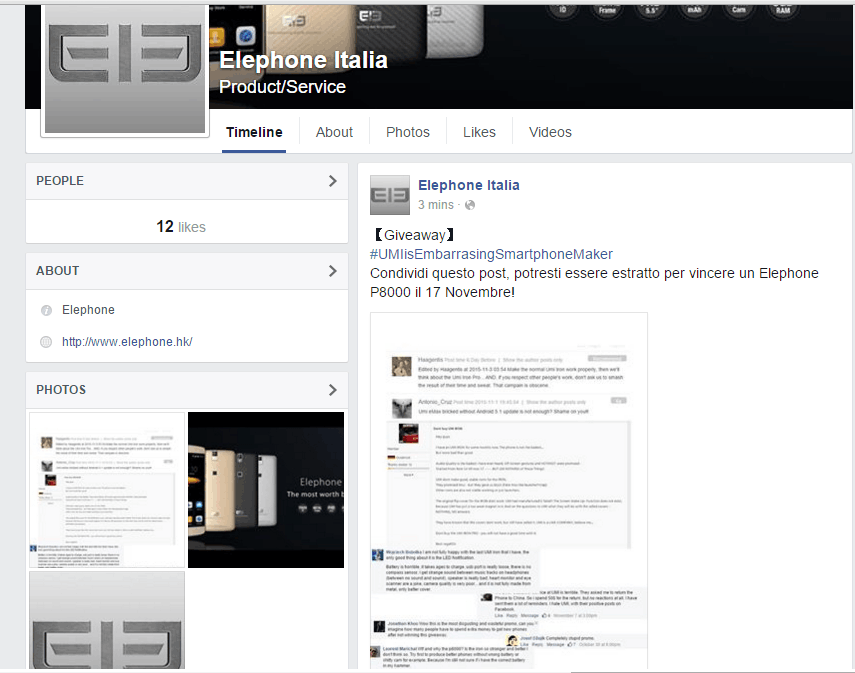Open the Timeline tab
This screenshot has width=855, height=673.
click(254, 133)
